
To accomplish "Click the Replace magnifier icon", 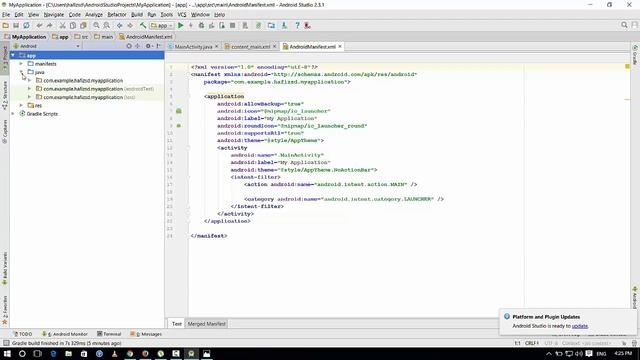I will click(106, 25).
